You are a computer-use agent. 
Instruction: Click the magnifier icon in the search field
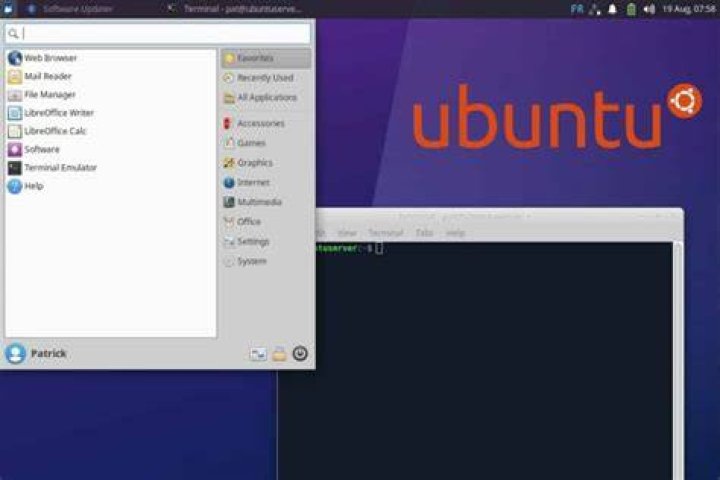point(13,33)
